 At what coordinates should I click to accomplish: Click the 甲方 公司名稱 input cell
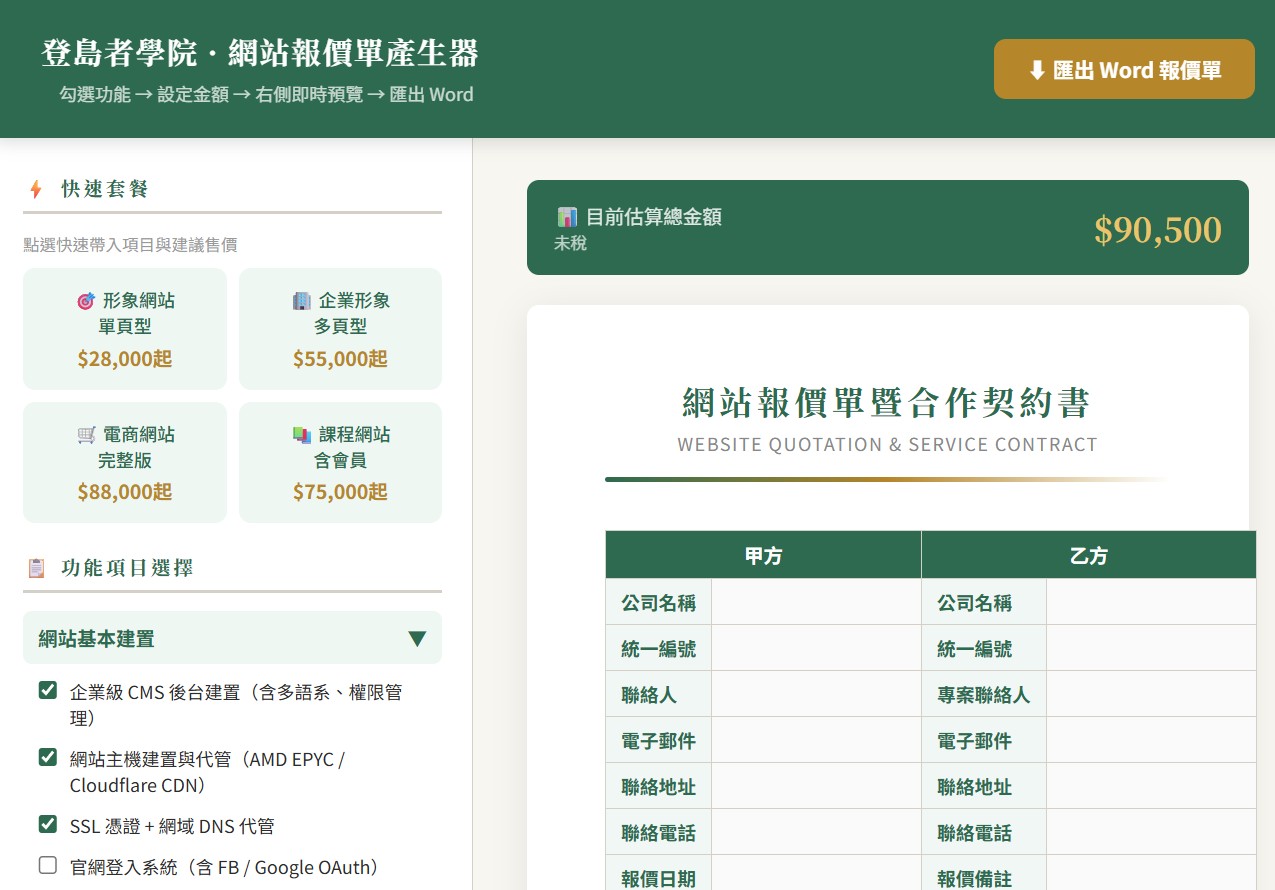(x=816, y=602)
